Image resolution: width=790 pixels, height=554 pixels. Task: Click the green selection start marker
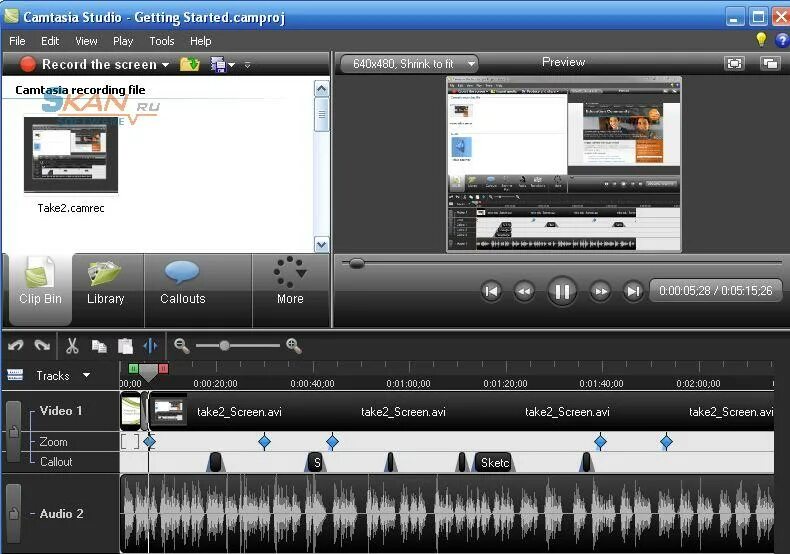tap(133, 369)
